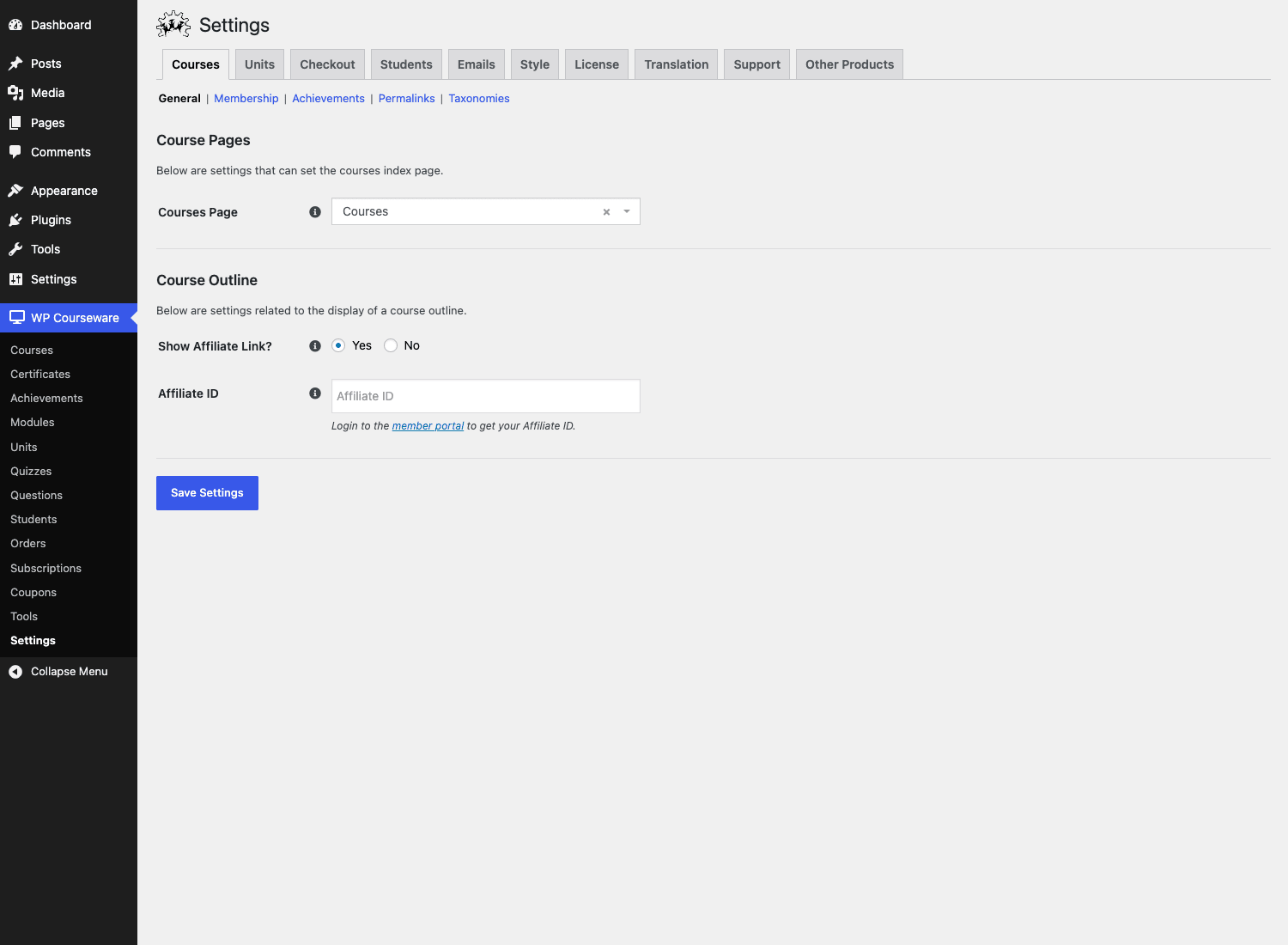Click the Save Settings button
This screenshot has height=945, width=1288.
207,493
